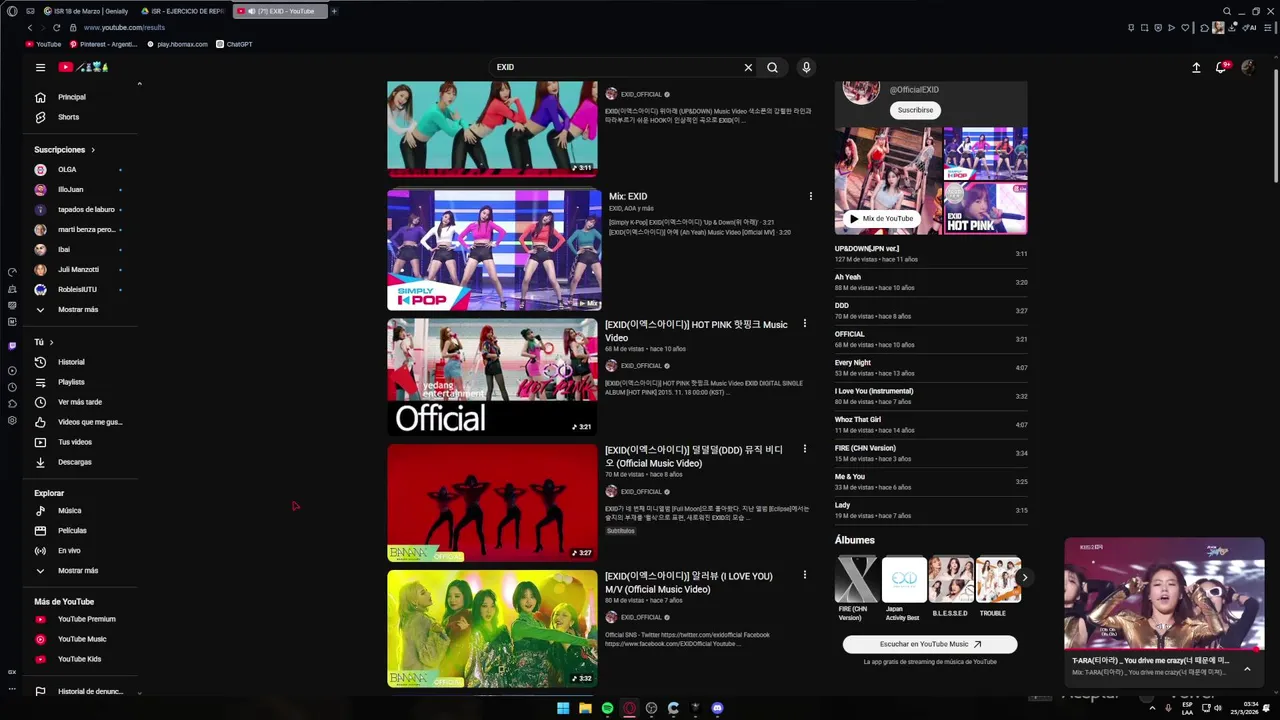Play the Mix: EXID thumbnail
The height and width of the screenshot is (720, 1280).
tap(494, 250)
